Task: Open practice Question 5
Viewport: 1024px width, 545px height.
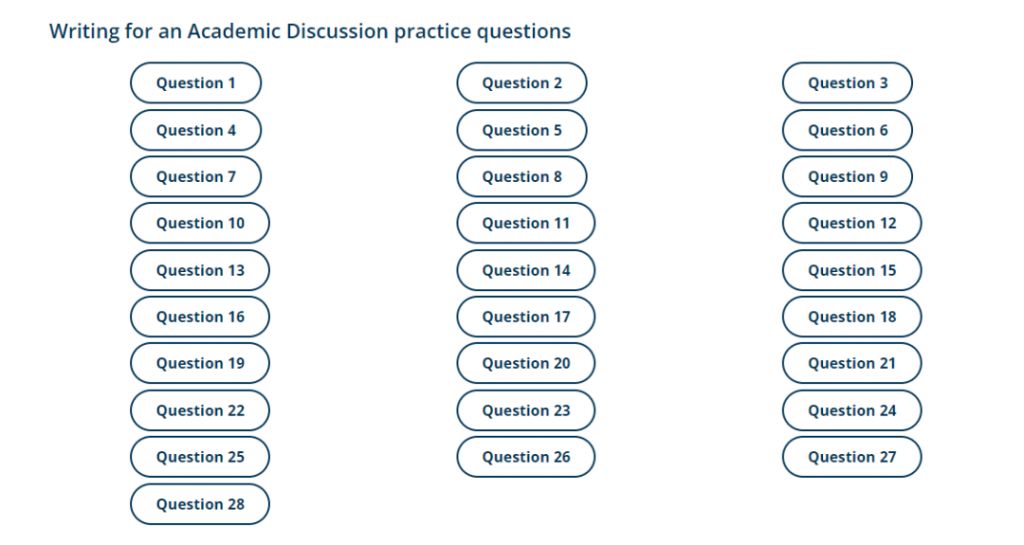Action: pos(522,130)
